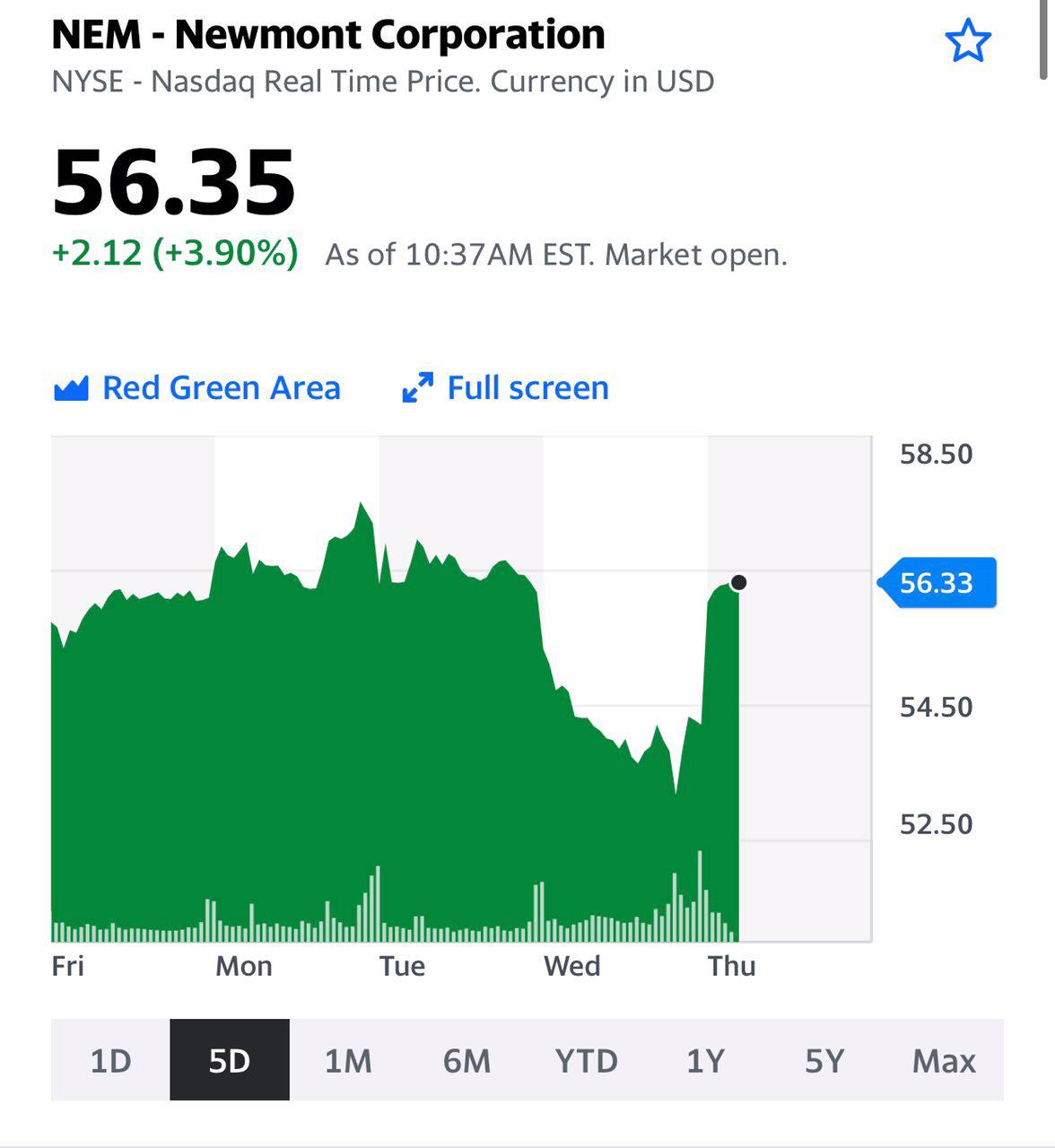This screenshot has width=1055, height=1148.
Task: Click the Mon axis label
Action: tap(243, 966)
